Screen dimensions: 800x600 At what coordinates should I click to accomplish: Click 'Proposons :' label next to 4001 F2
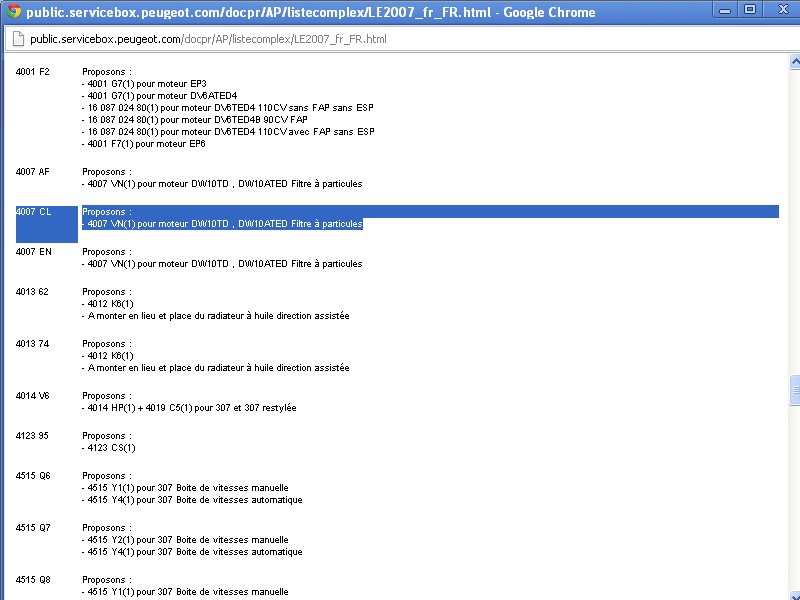pos(107,72)
